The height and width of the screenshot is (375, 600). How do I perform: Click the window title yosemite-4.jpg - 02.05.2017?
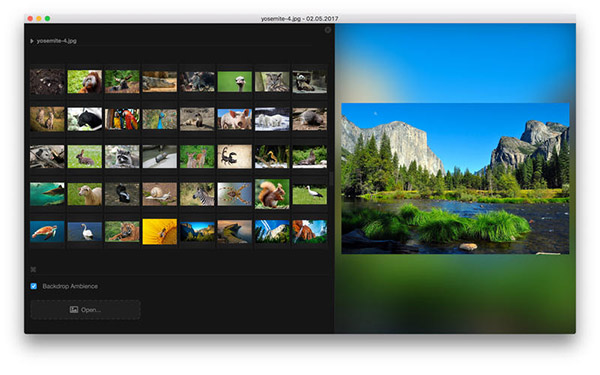[300, 18]
